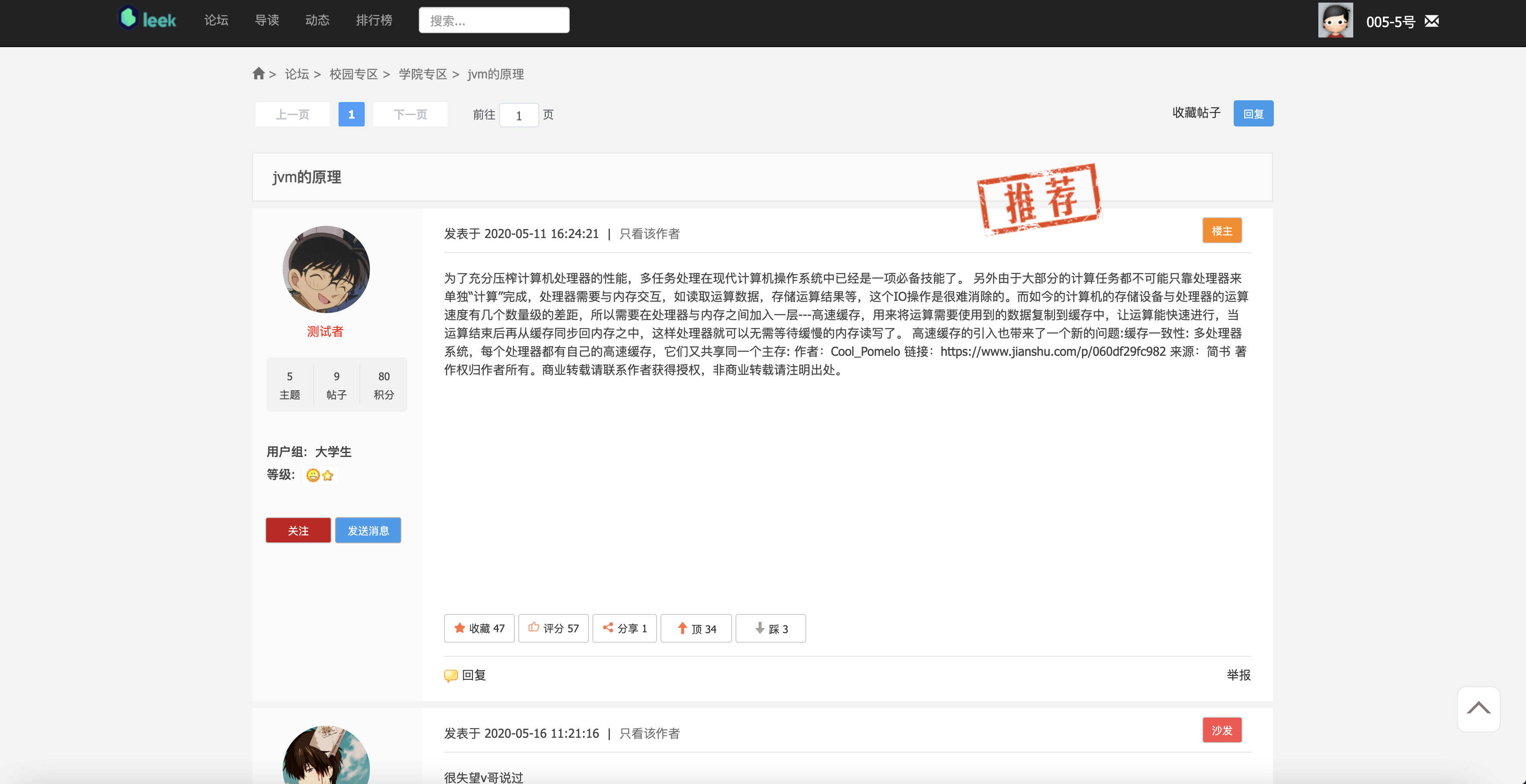Open 论坛 in the top navigation
Screen dimensions: 1526x784
216,20
